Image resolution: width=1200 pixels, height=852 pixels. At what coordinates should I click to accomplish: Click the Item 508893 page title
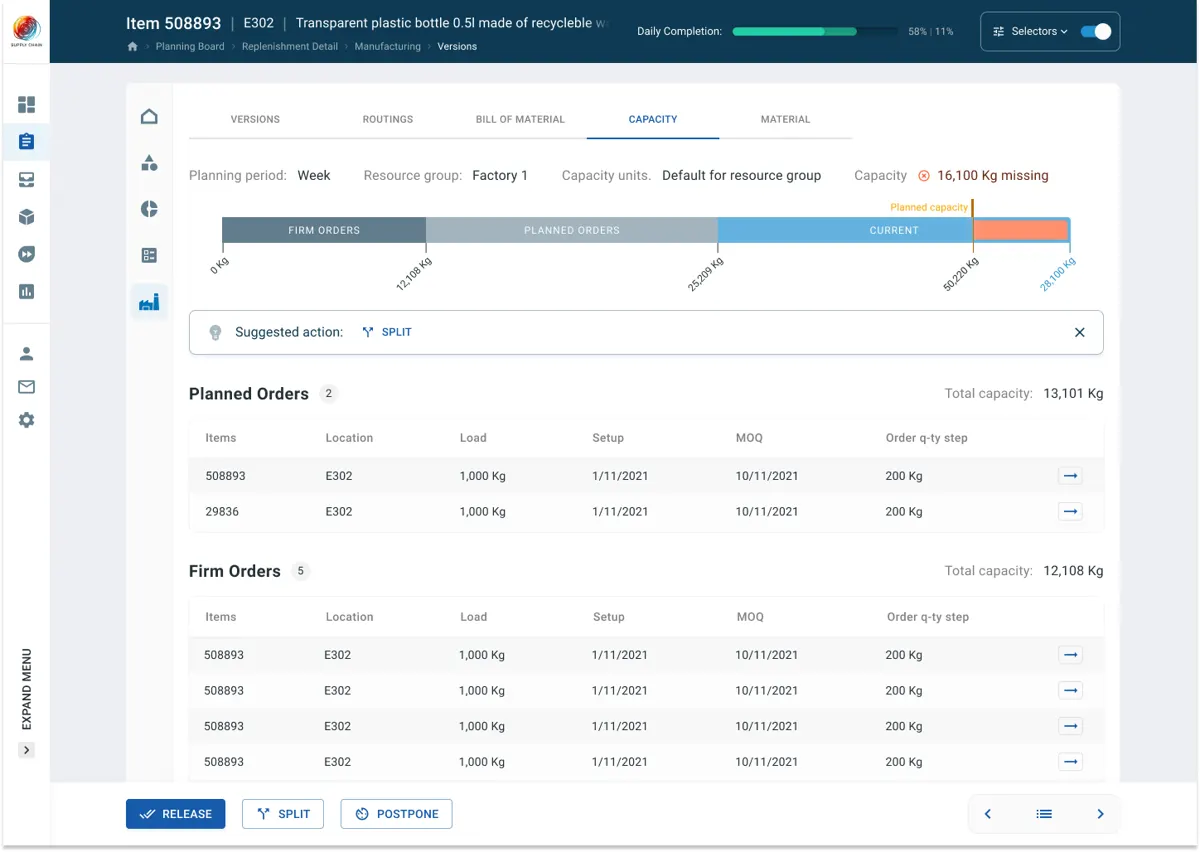(x=173, y=23)
